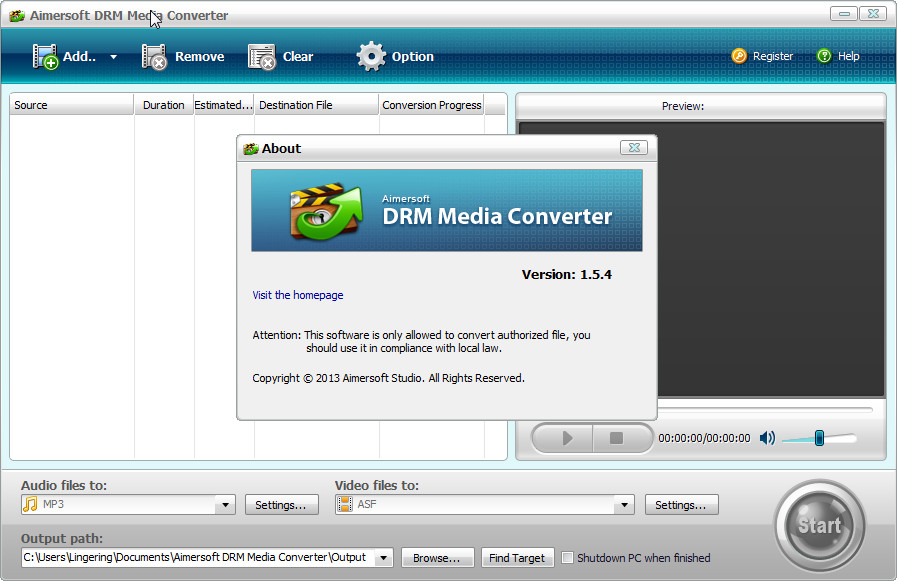Open the Visit the homepage link
Viewport: 897px width, 581px height.
(x=297, y=295)
